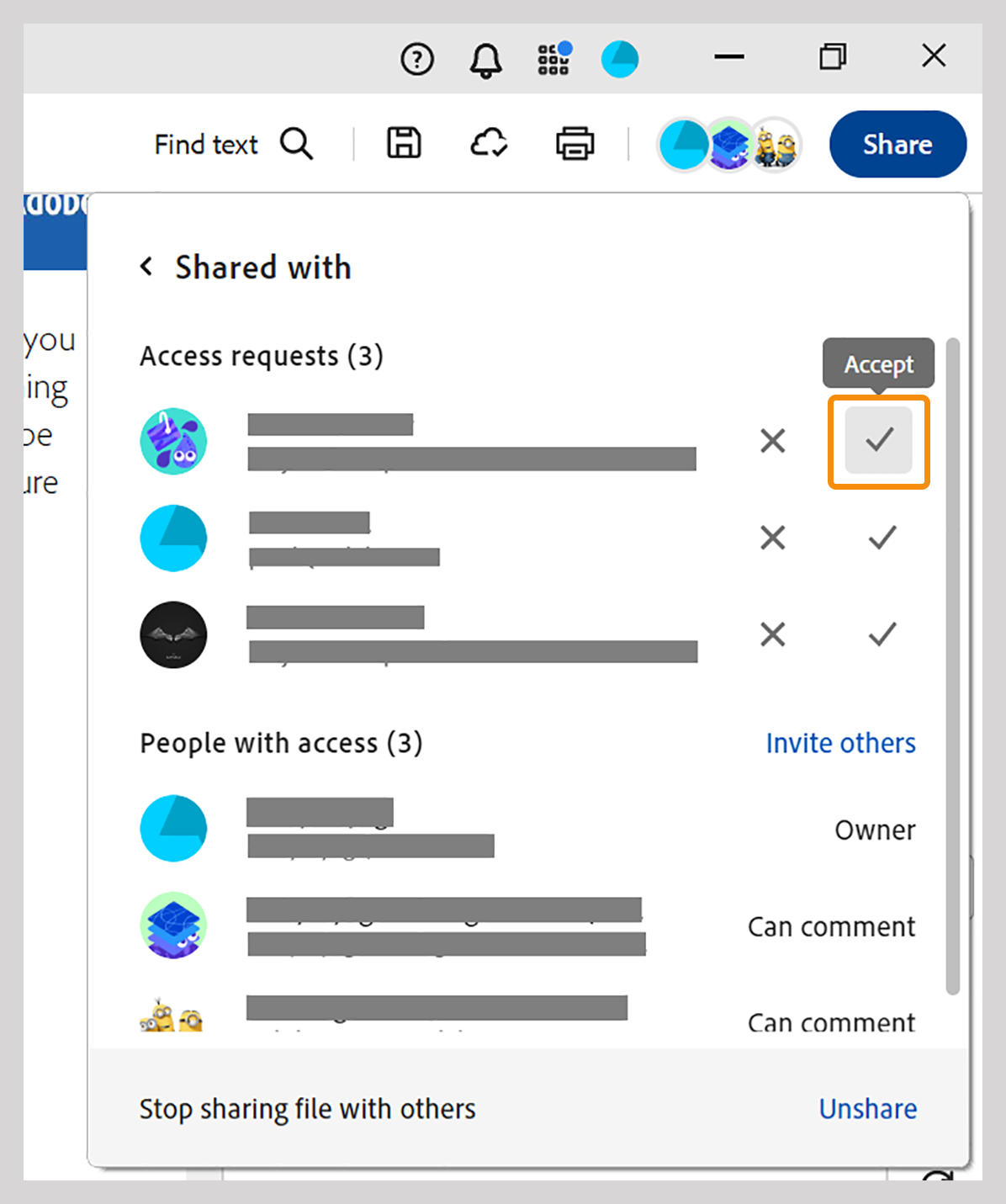Image resolution: width=1006 pixels, height=1204 pixels.
Task: Print the document using printer icon
Action: (574, 144)
